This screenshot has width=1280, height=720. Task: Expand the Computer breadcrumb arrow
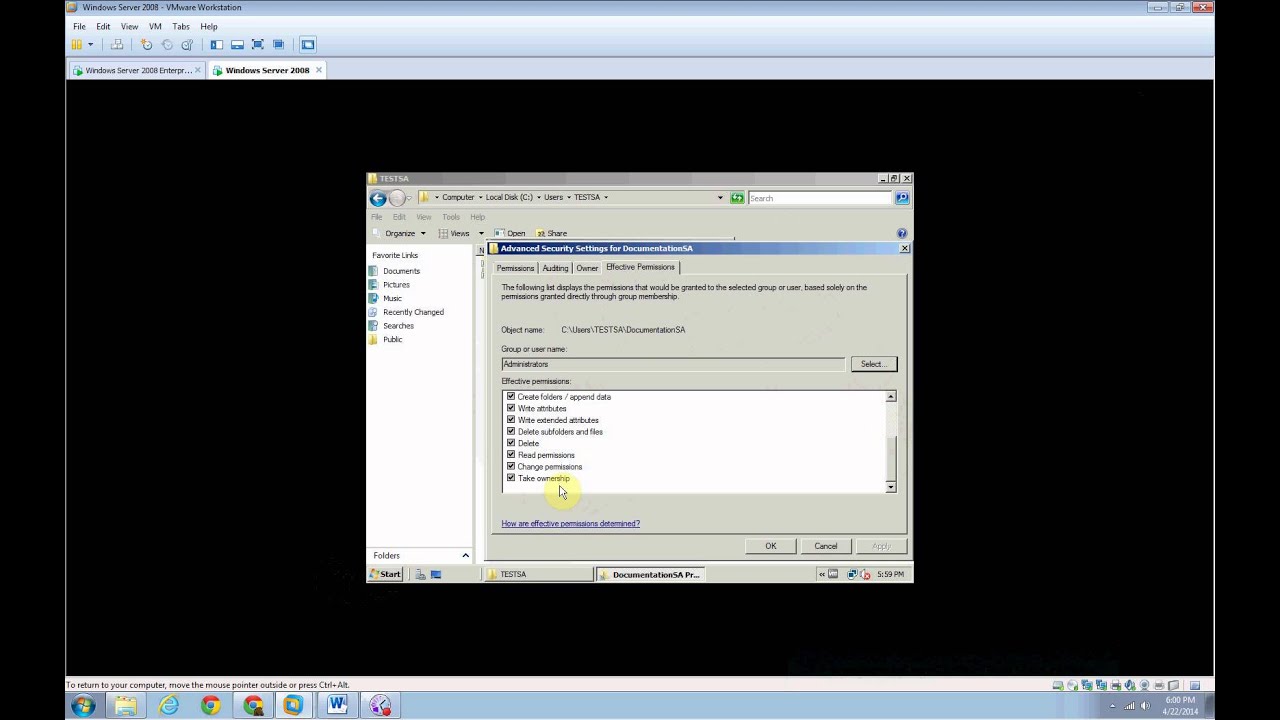click(480, 197)
